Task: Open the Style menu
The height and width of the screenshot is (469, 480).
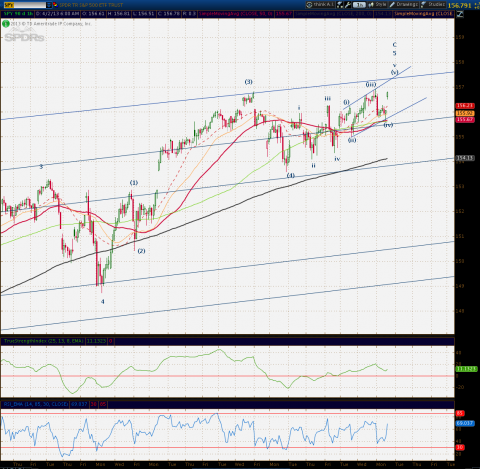Action: point(377,5)
